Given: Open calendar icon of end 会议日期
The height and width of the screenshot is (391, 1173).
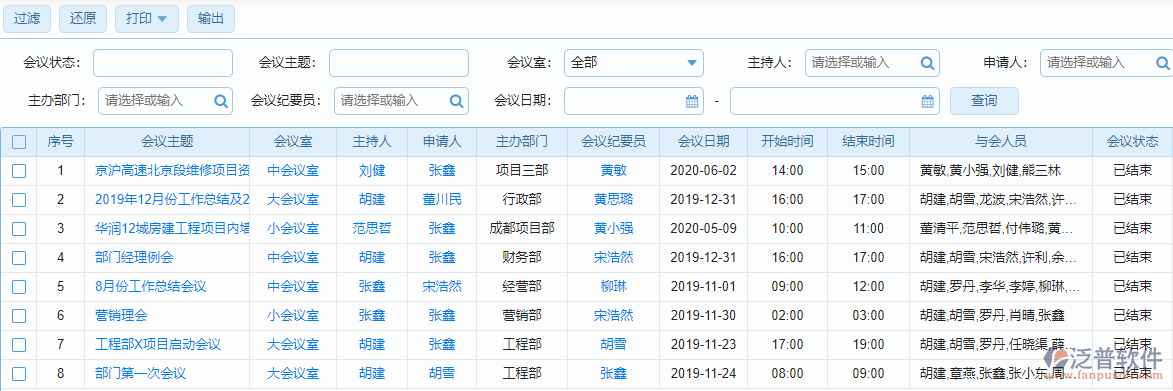Looking at the screenshot, I should pos(928,101).
